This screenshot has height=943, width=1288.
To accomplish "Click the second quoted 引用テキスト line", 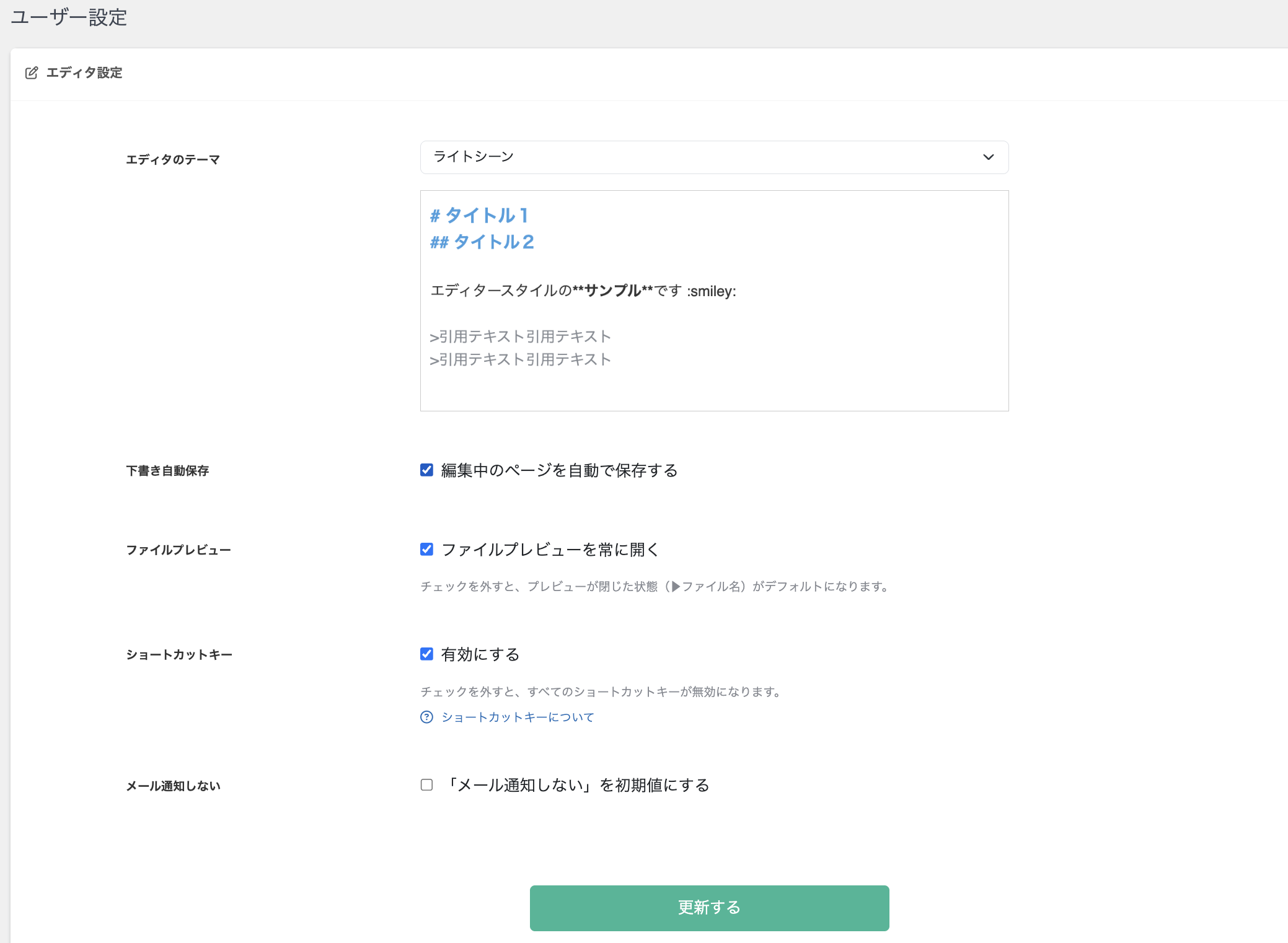I will tap(520, 359).
